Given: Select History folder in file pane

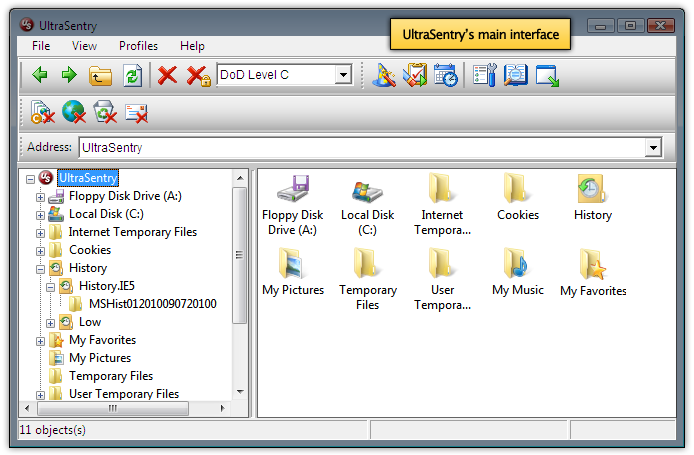Looking at the screenshot, I should [x=593, y=197].
